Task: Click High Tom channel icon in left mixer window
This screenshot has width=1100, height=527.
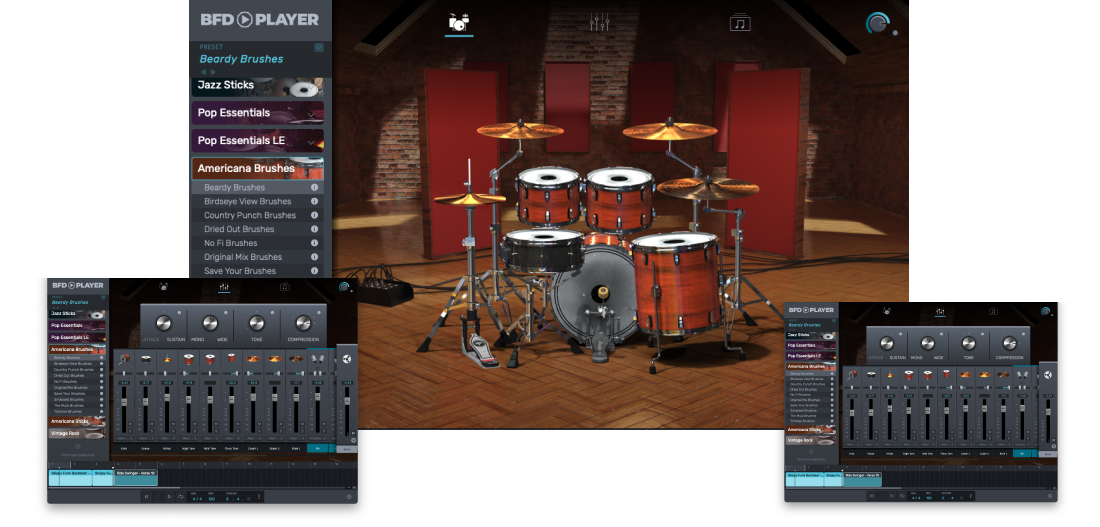Action: pyautogui.click(x=188, y=359)
